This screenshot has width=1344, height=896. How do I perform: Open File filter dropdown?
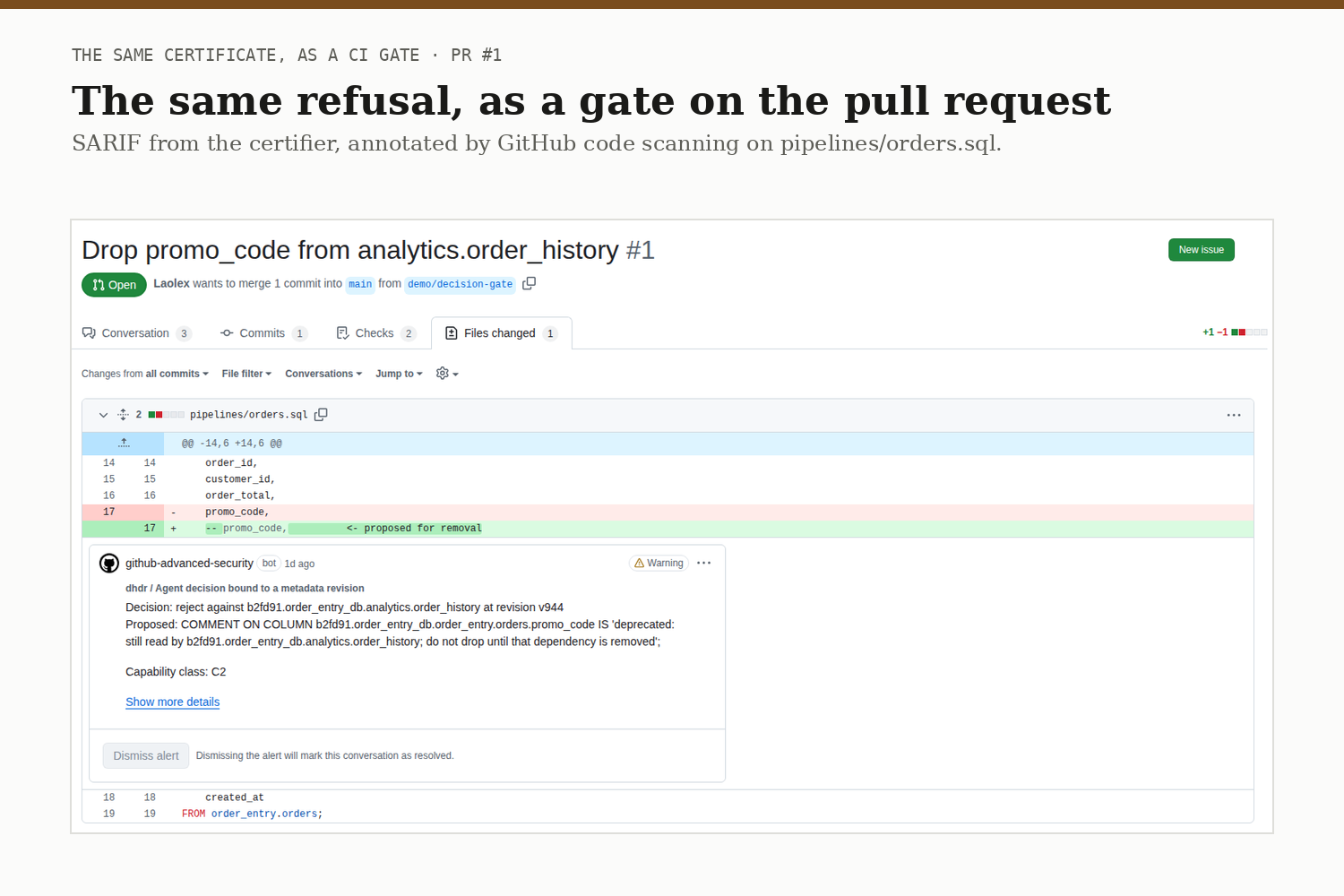click(x=246, y=374)
